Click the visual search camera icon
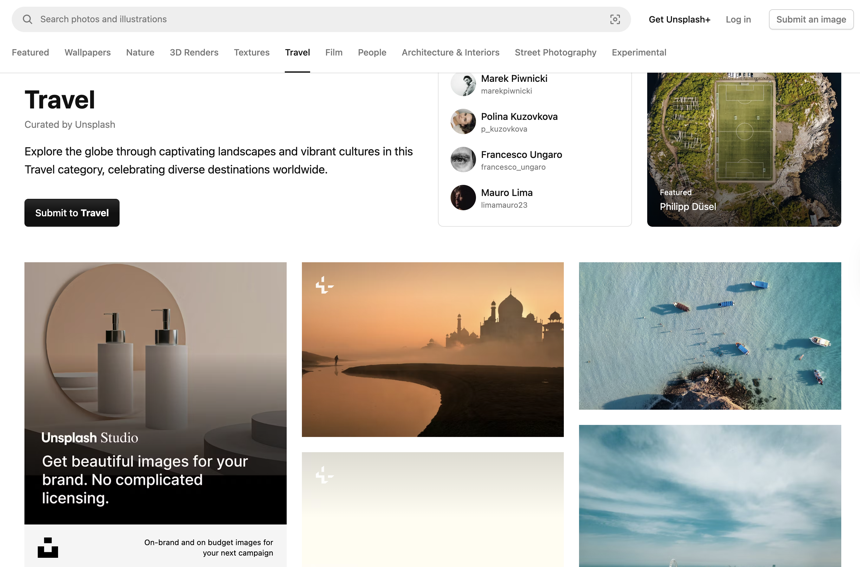The image size is (860, 567). tap(615, 19)
